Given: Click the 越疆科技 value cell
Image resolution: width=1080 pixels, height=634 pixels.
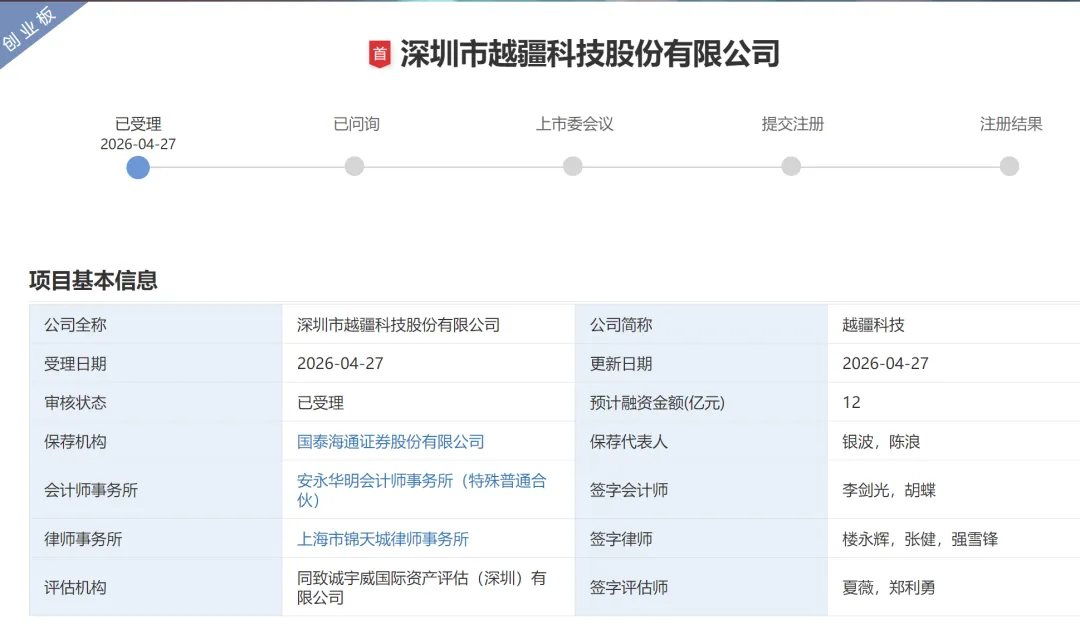Looking at the screenshot, I should [x=953, y=325].
